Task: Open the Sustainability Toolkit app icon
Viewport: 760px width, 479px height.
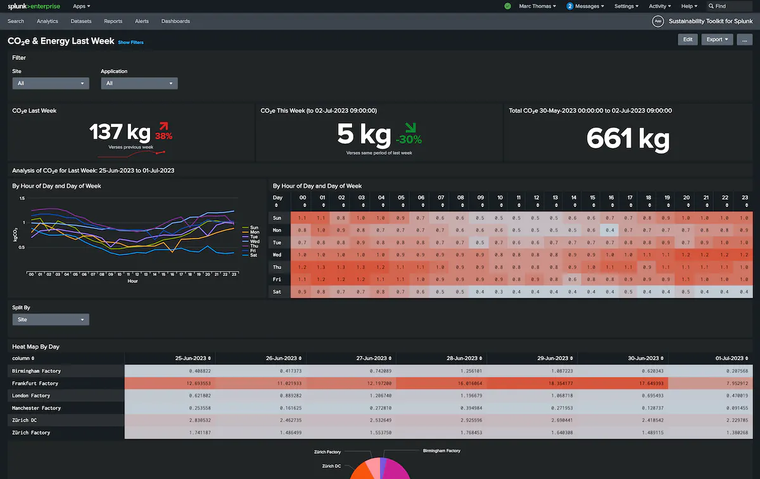Action: tap(657, 21)
